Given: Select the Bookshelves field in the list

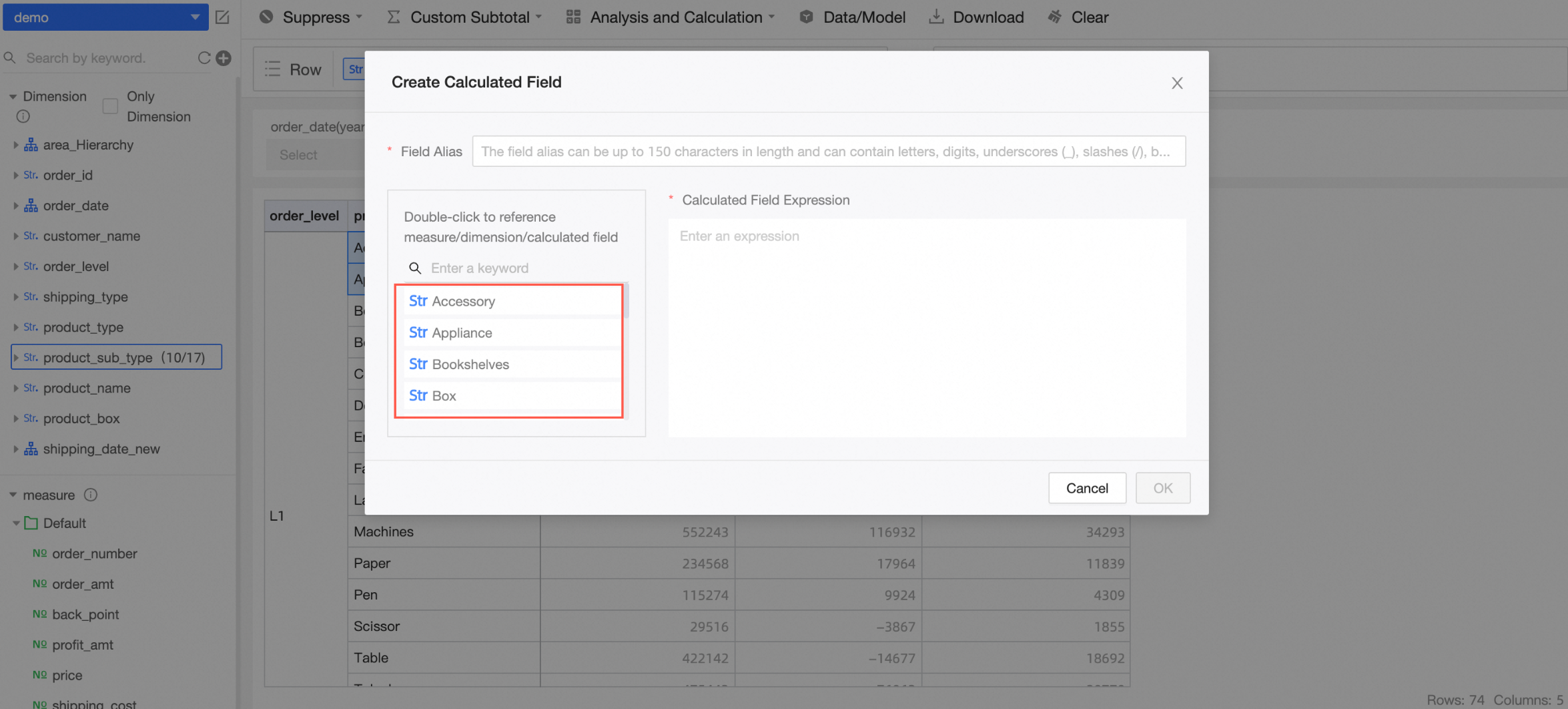Looking at the screenshot, I should [470, 365].
